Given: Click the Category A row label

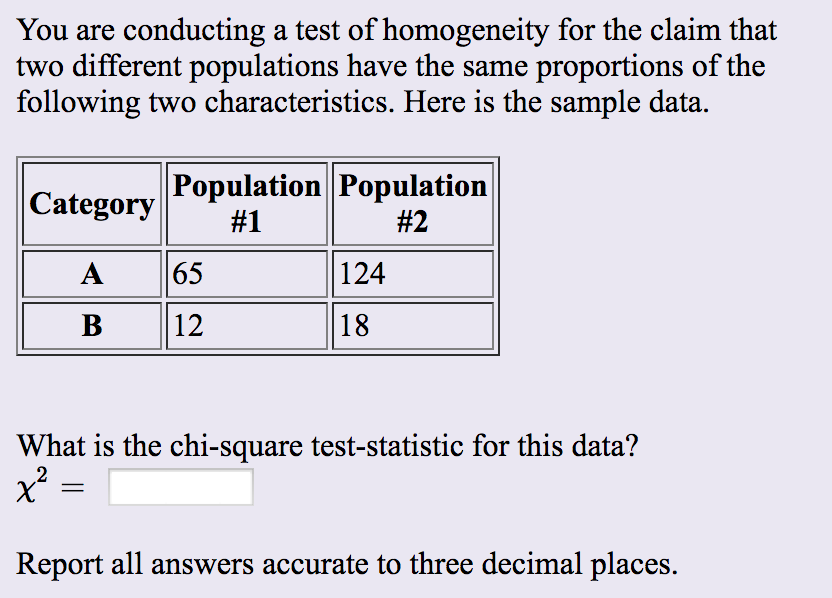Looking at the screenshot, I should tap(91, 273).
